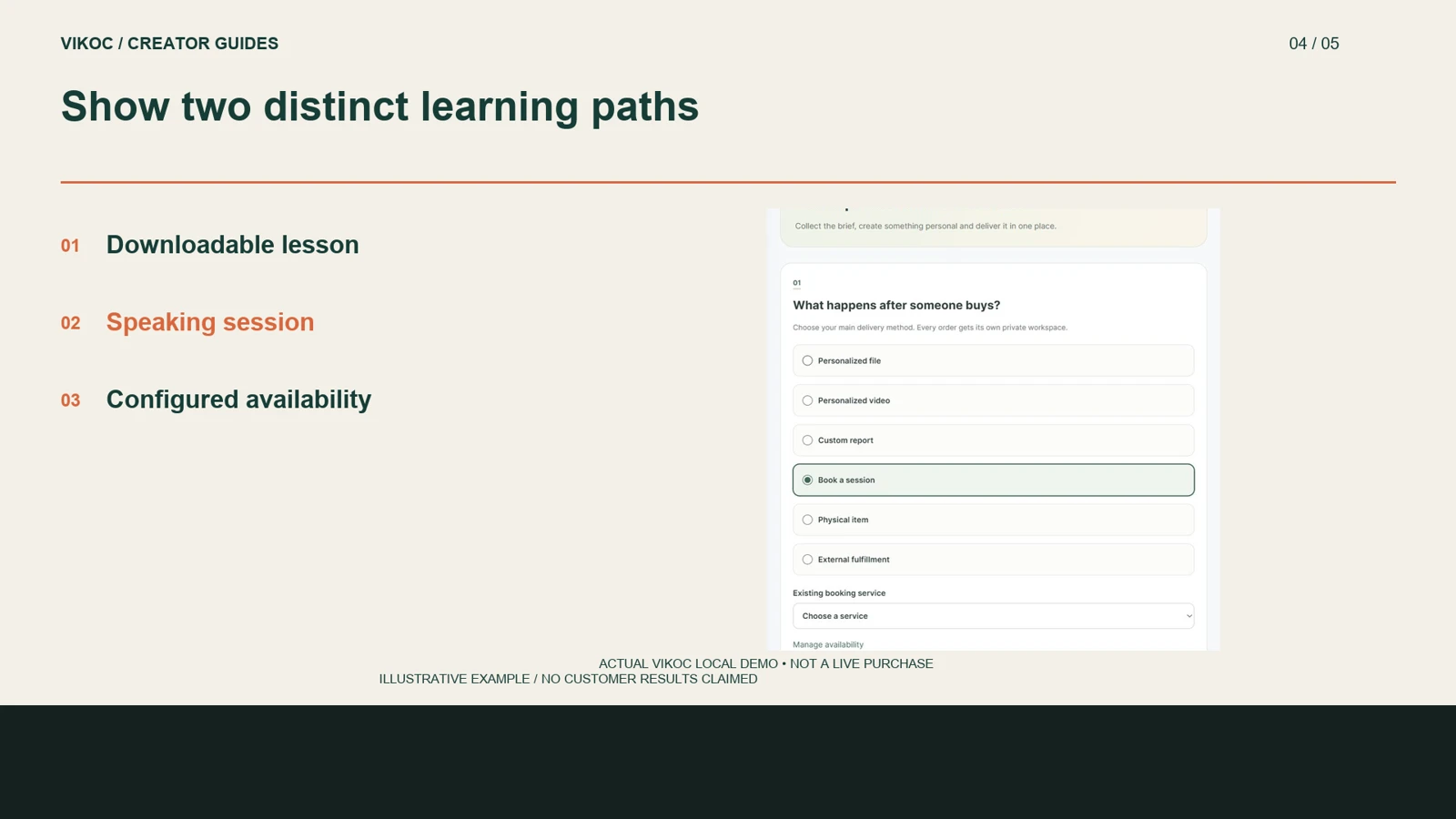Click the Manage availability link
Viewport: 1456px width, 819px height.
pyautogui.click(x=828, y=644)
